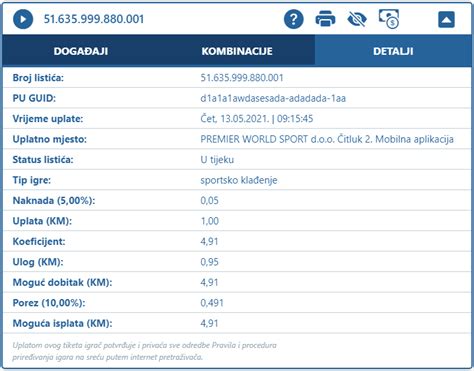This screenshot has height=371, width=474.
Task: Click the Uplata (KM): label
Action: pos(42,221)
